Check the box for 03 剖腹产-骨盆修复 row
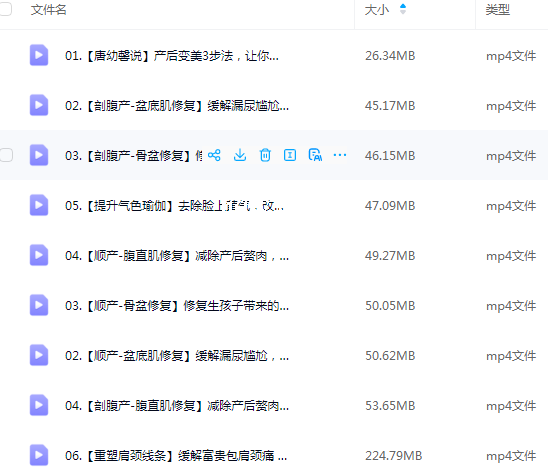 6,155
